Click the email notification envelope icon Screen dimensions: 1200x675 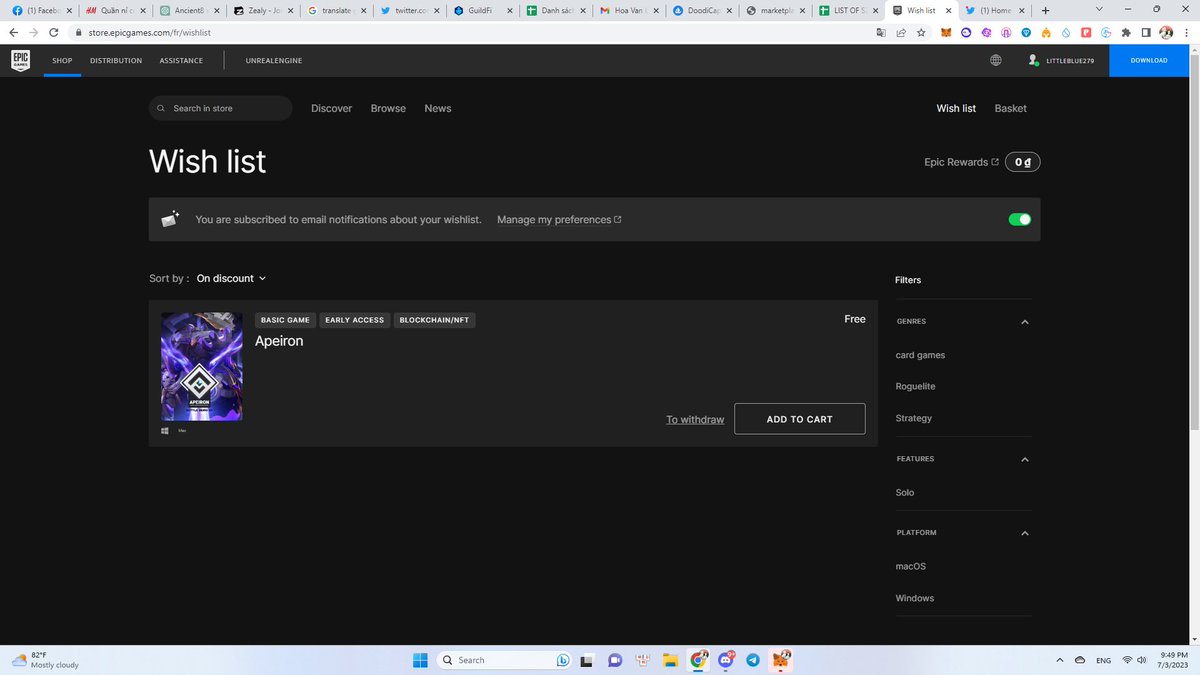click(x=170, y=219)
